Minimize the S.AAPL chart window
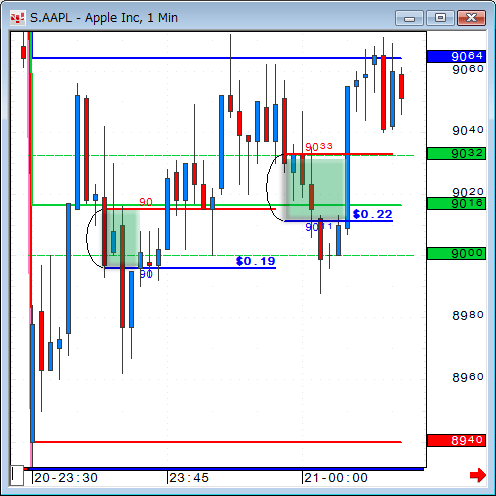This screenshot has height=496, width=496. pyautogui.click(x=409, y=18)
